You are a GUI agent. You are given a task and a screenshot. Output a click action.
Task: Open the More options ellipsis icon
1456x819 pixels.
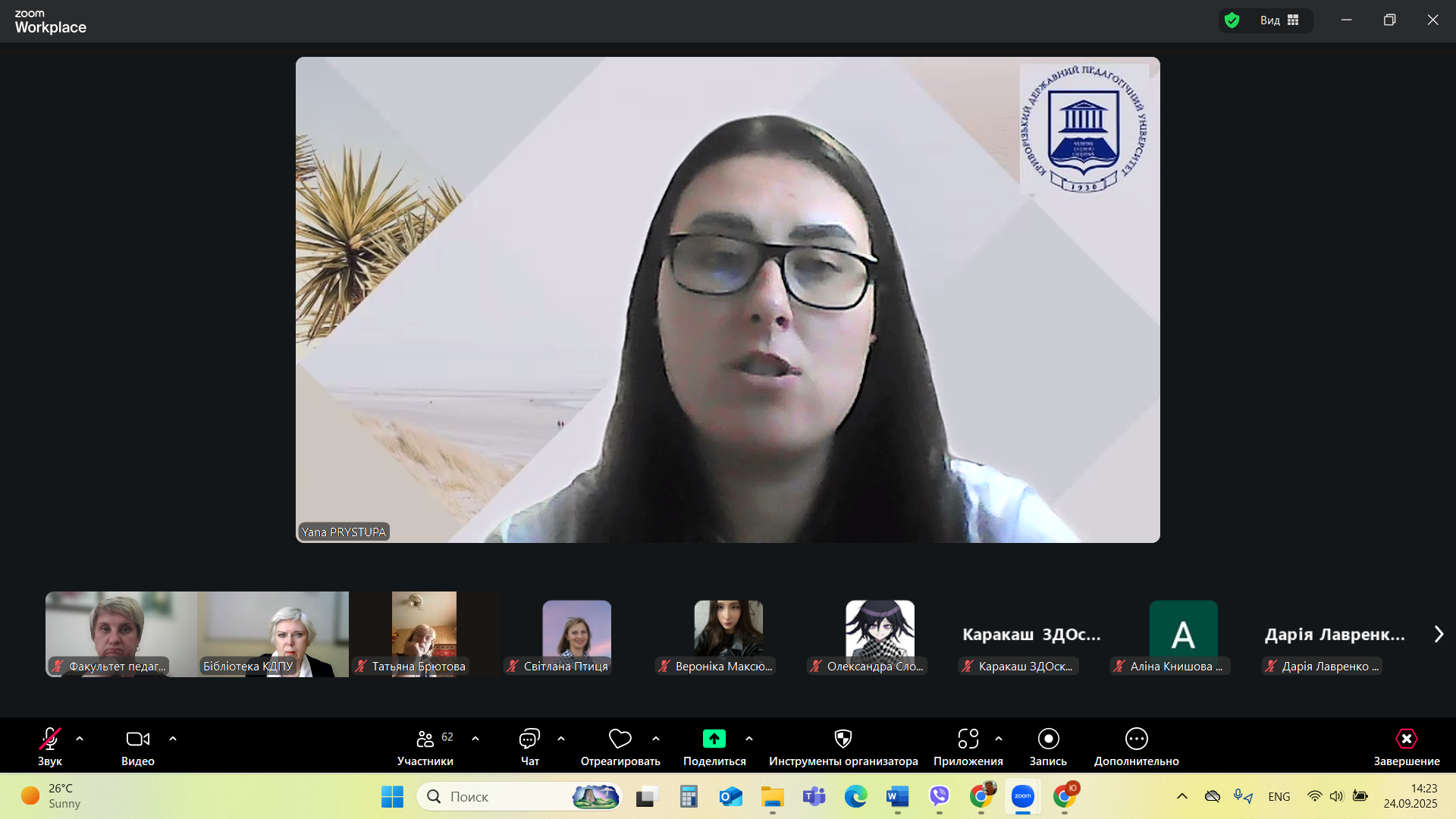pyautogui.click(x=1136, y=739)
